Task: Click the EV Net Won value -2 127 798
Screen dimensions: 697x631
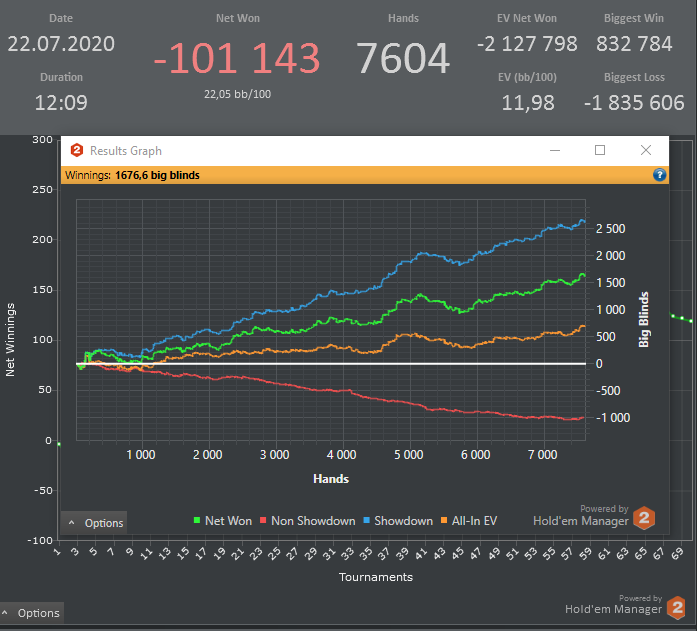Action: 527,44
